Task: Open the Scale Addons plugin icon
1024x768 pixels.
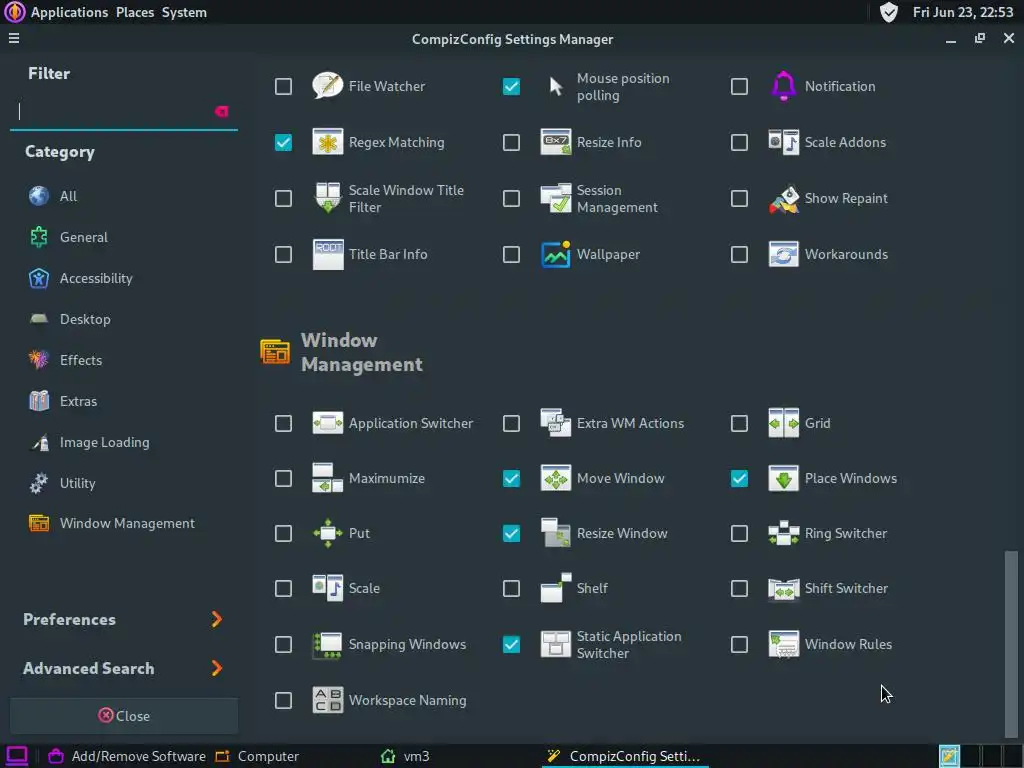Action: point(783,142)
